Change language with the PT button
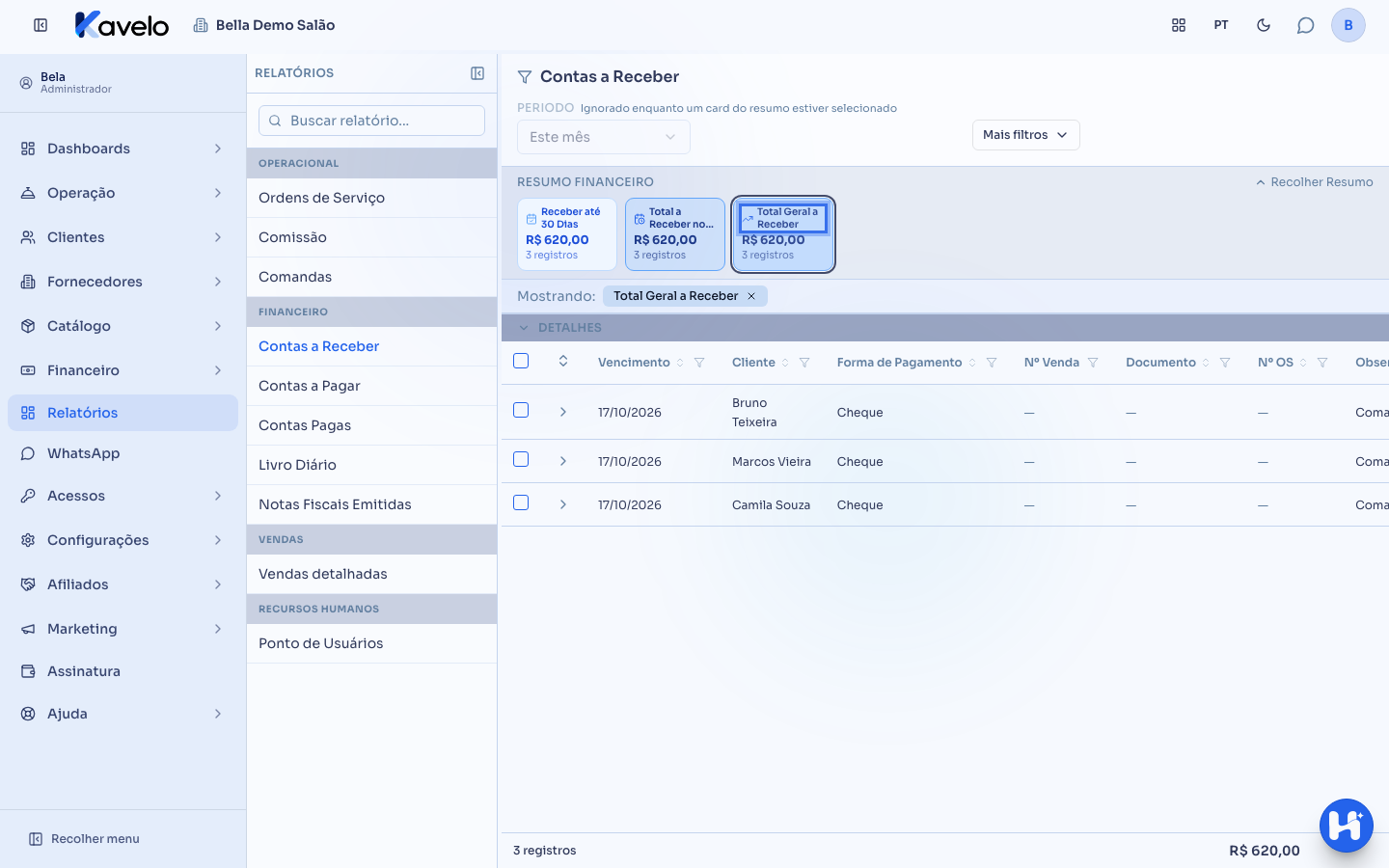The width and height of the screenshot is (1389, 868). 1221,25
